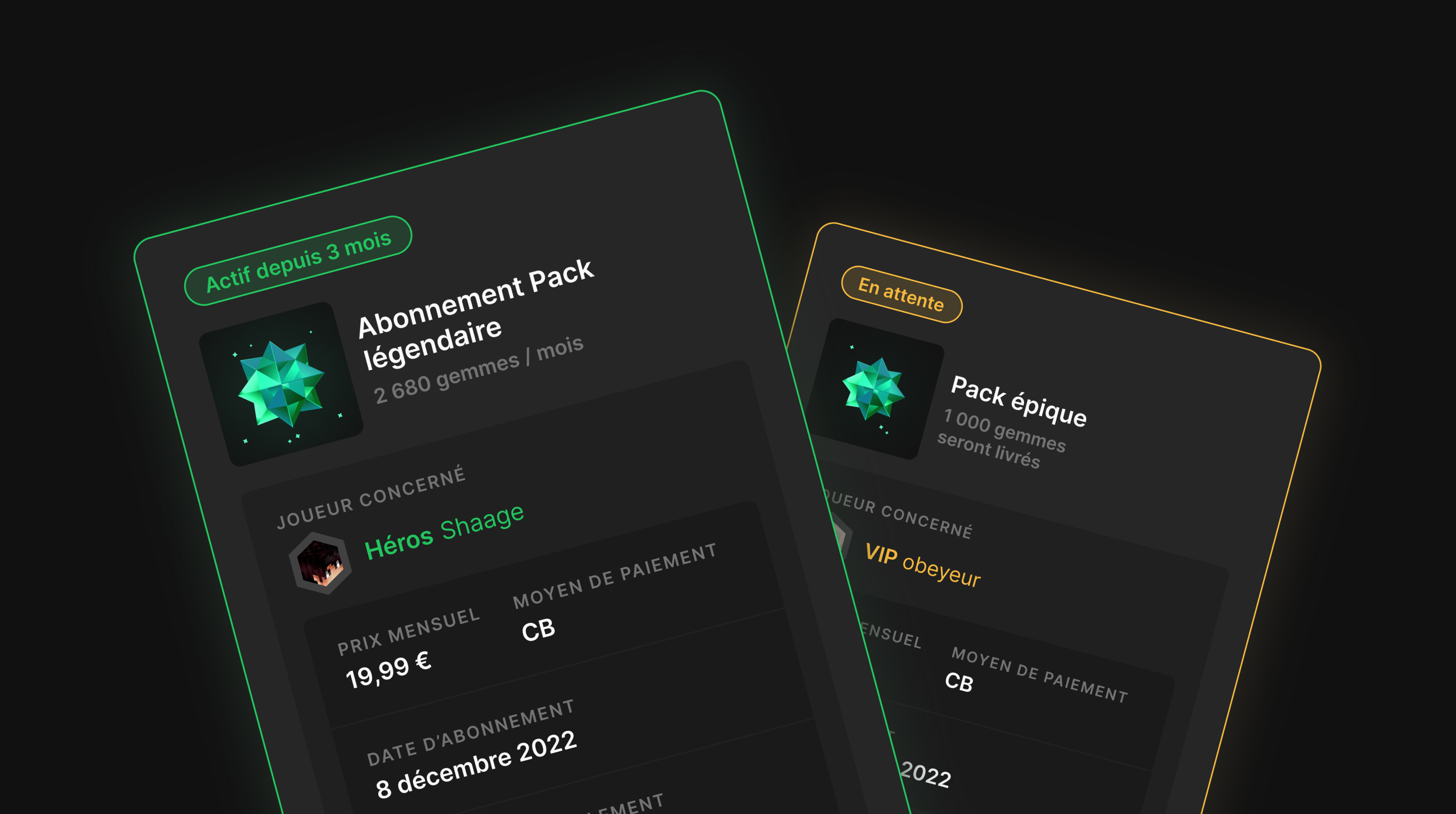Open the 'VIP obeyeur' player link

point(923,565)
